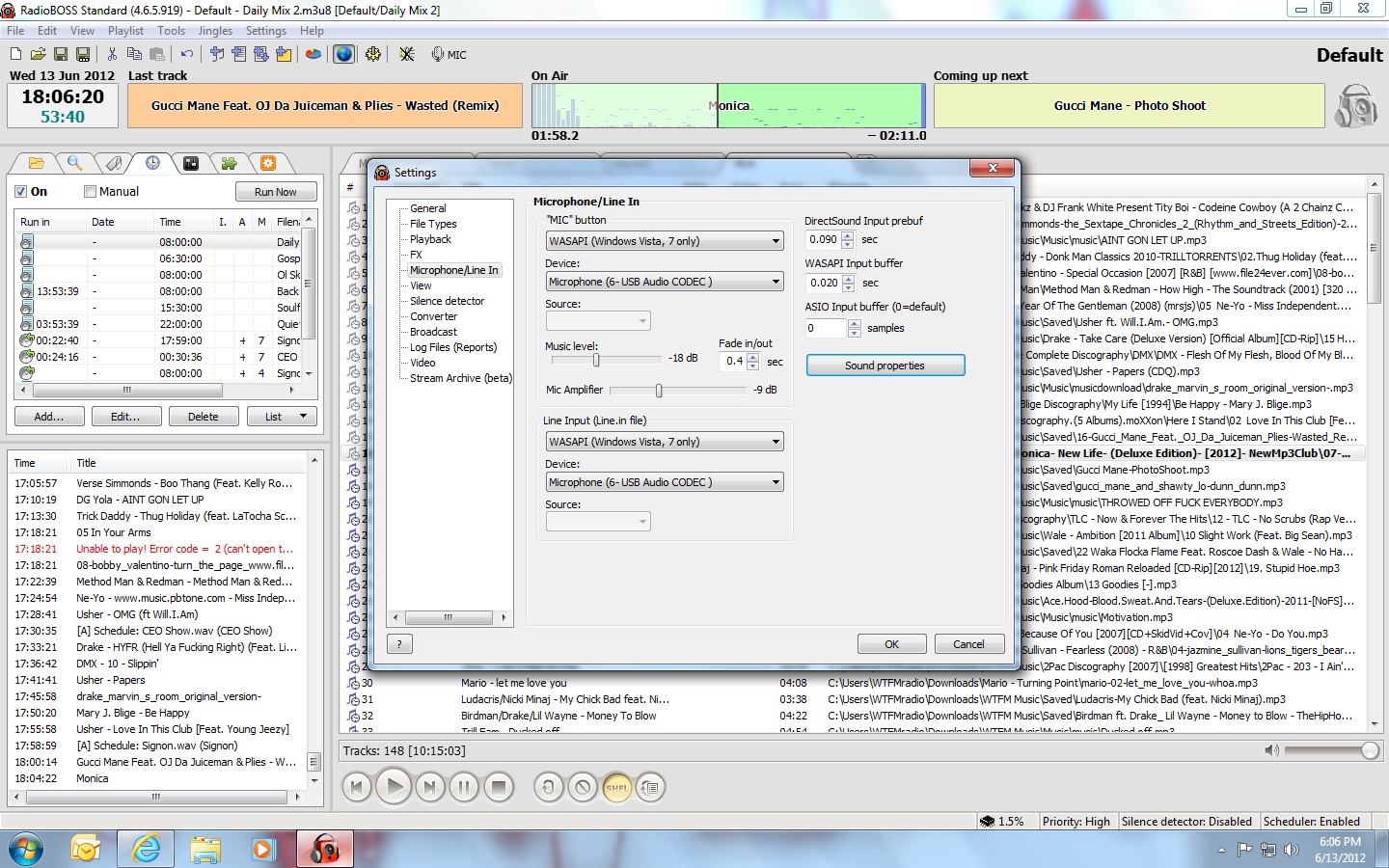Click the ASIO Input buffer samples field
The width and height of the screenshot is (1389, 868).
click(827, 328)
